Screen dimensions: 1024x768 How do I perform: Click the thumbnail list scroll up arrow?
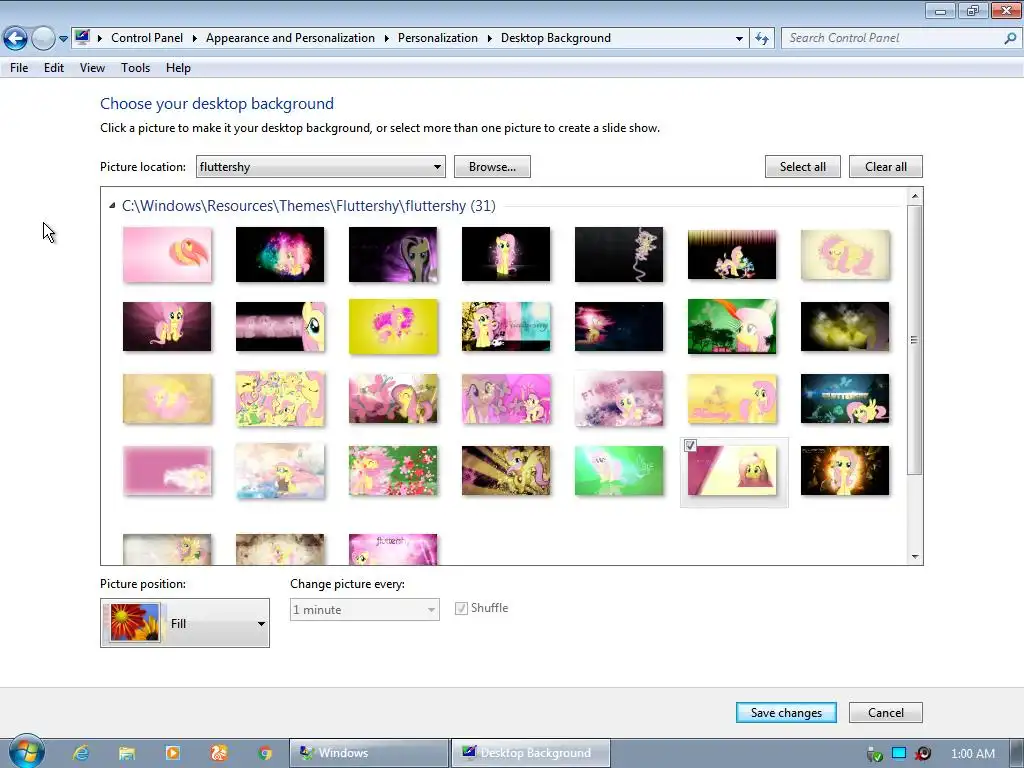point(915,196)
